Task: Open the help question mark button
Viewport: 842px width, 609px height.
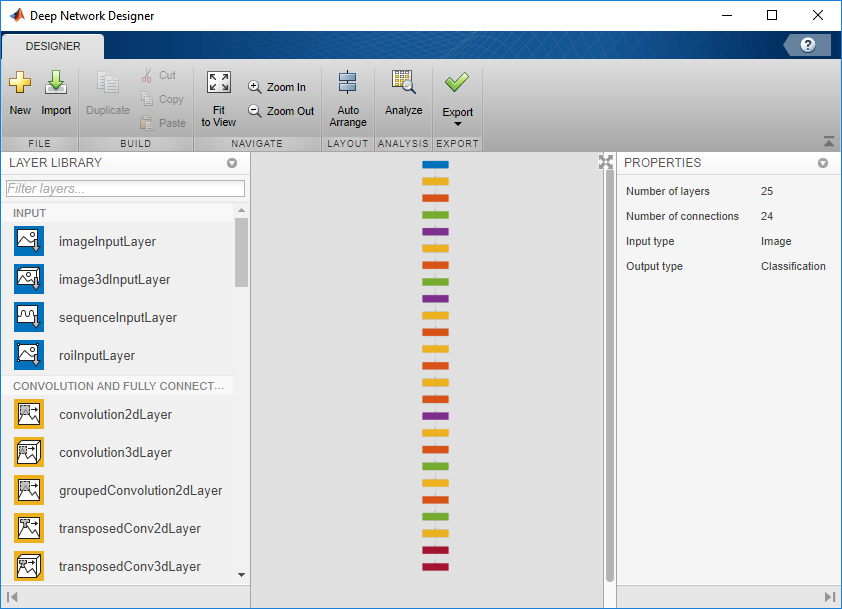Action: (808, 45)
